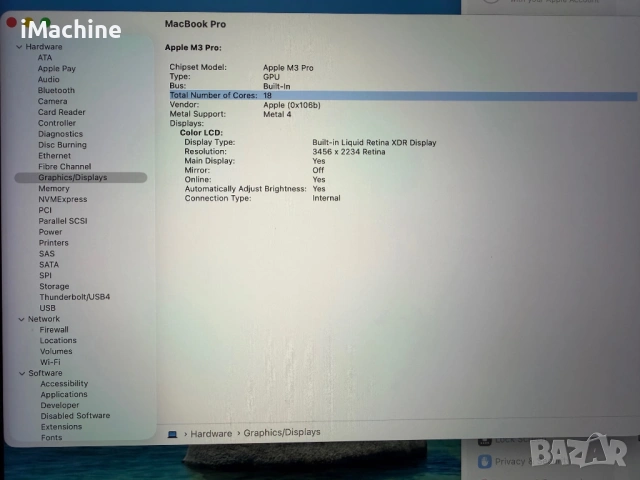
Task: Click the Resolution value 3456 x 2234 Retina
Action: pos(349,152)
